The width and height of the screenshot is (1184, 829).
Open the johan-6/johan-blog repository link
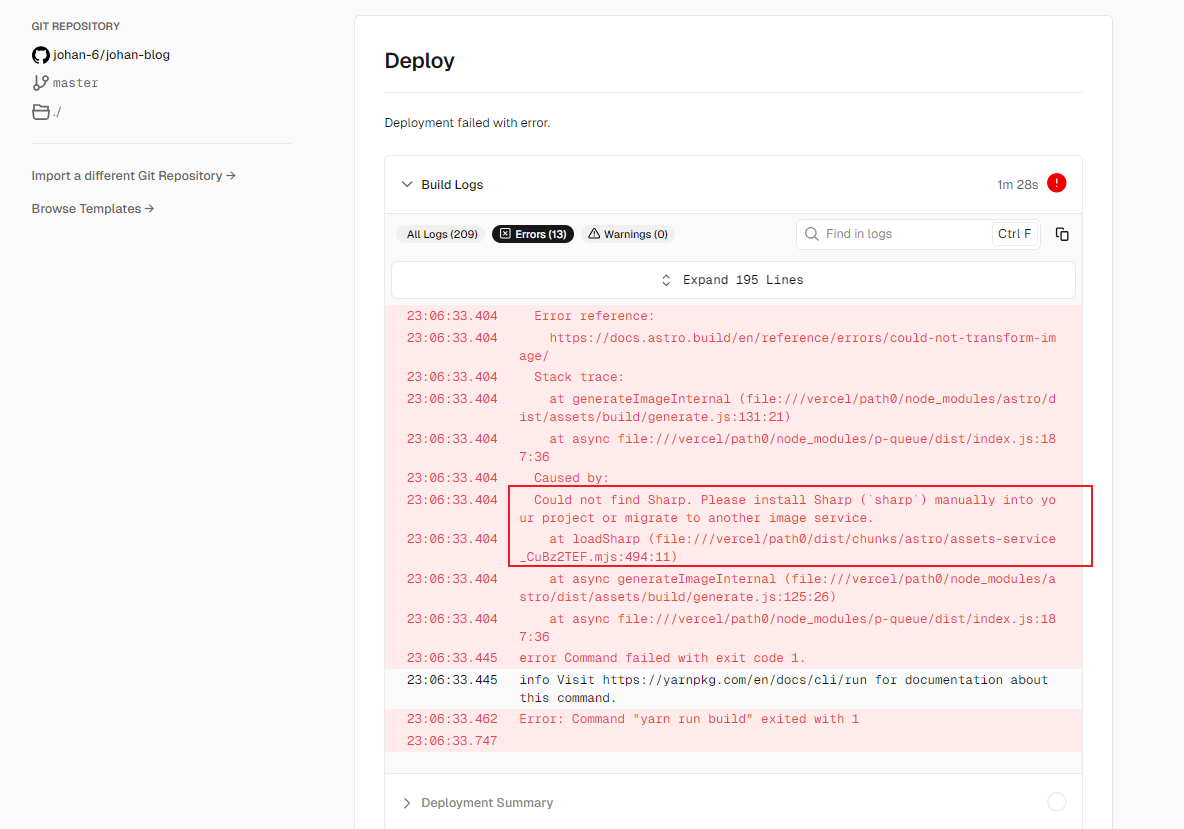tap(111, 55)
